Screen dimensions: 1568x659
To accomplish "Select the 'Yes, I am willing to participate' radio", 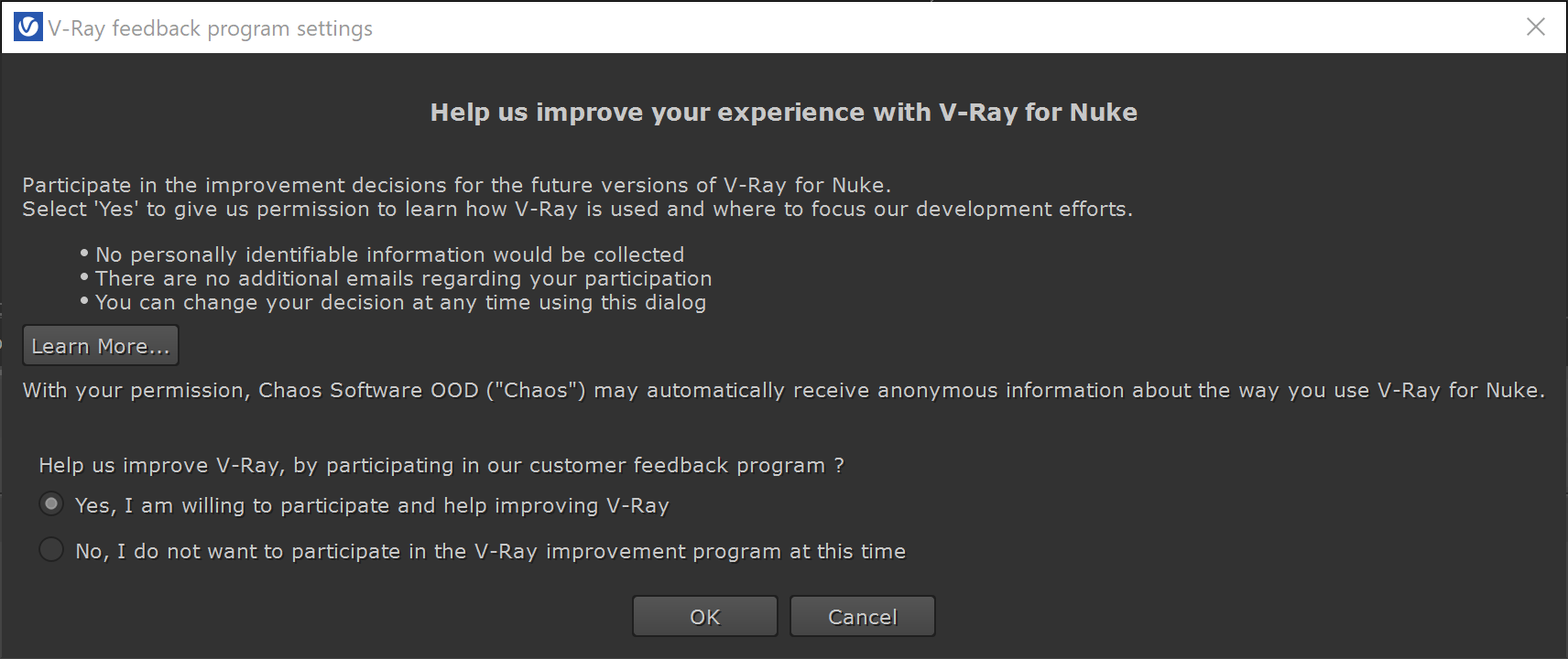I will click(51, 504).
